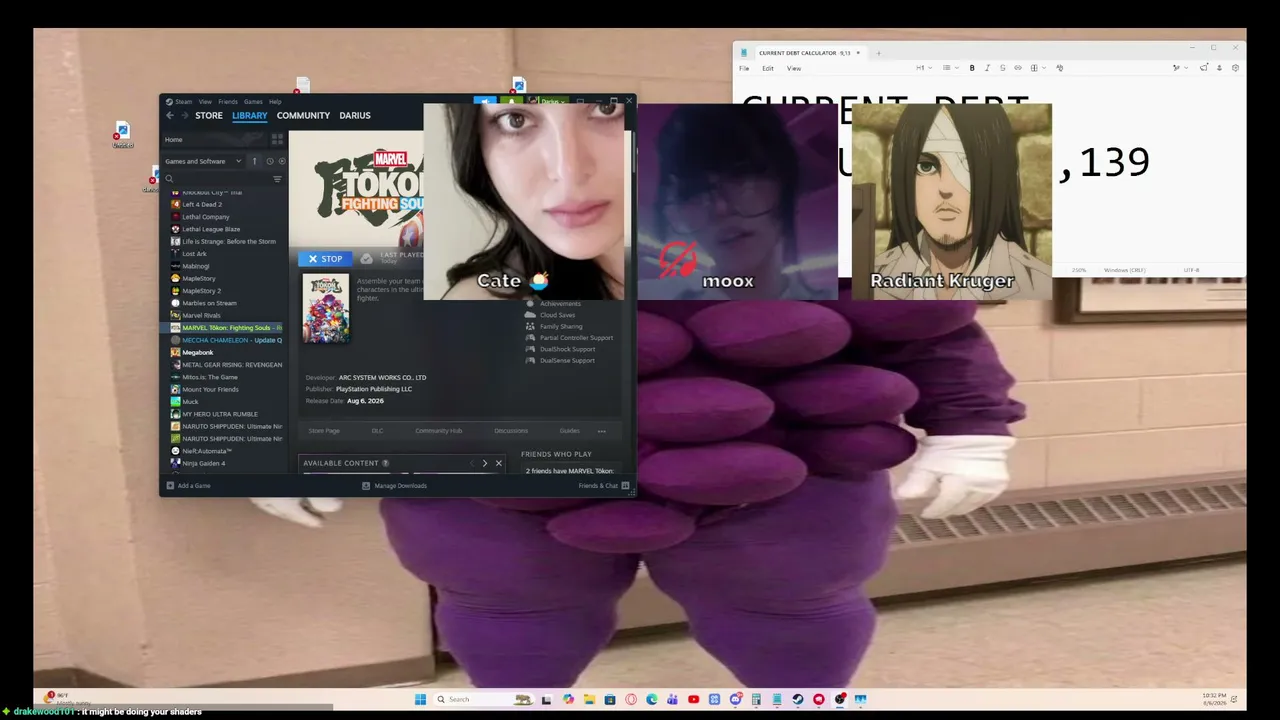1280x720 pixels.
Task: Select Mabinogi in library list
Action: [195, 266]
